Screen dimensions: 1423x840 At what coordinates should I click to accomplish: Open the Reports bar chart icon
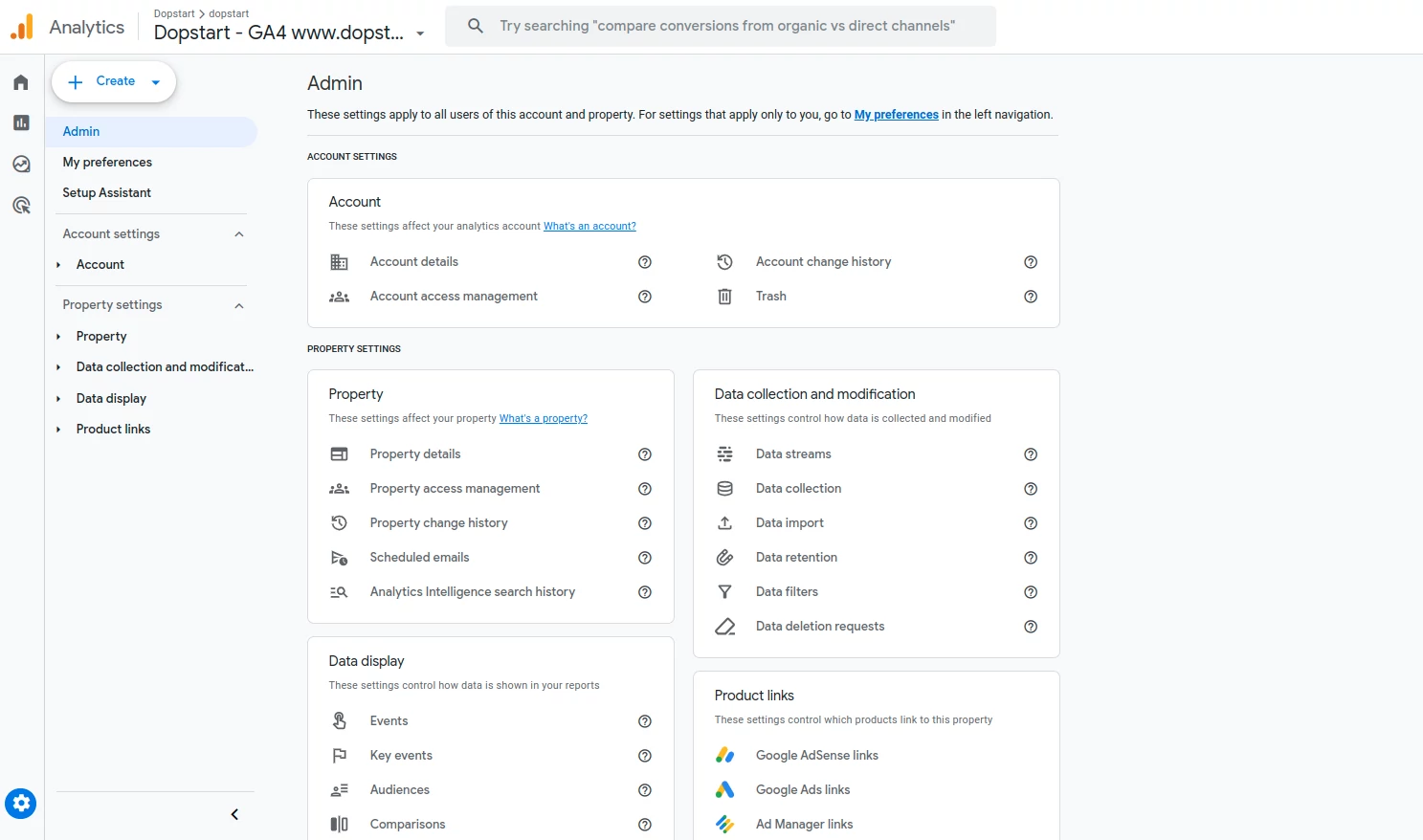[21, 122]
